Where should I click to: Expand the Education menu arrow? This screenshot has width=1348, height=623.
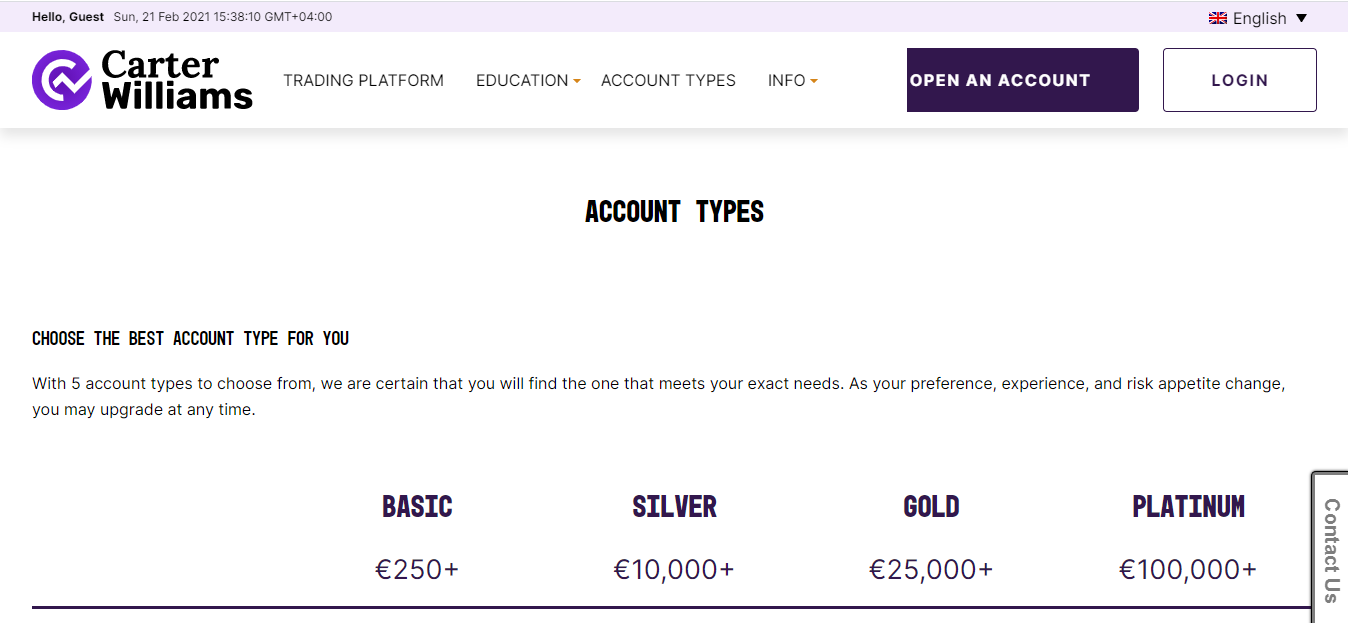pyautogui.click(x=577, y=81)
